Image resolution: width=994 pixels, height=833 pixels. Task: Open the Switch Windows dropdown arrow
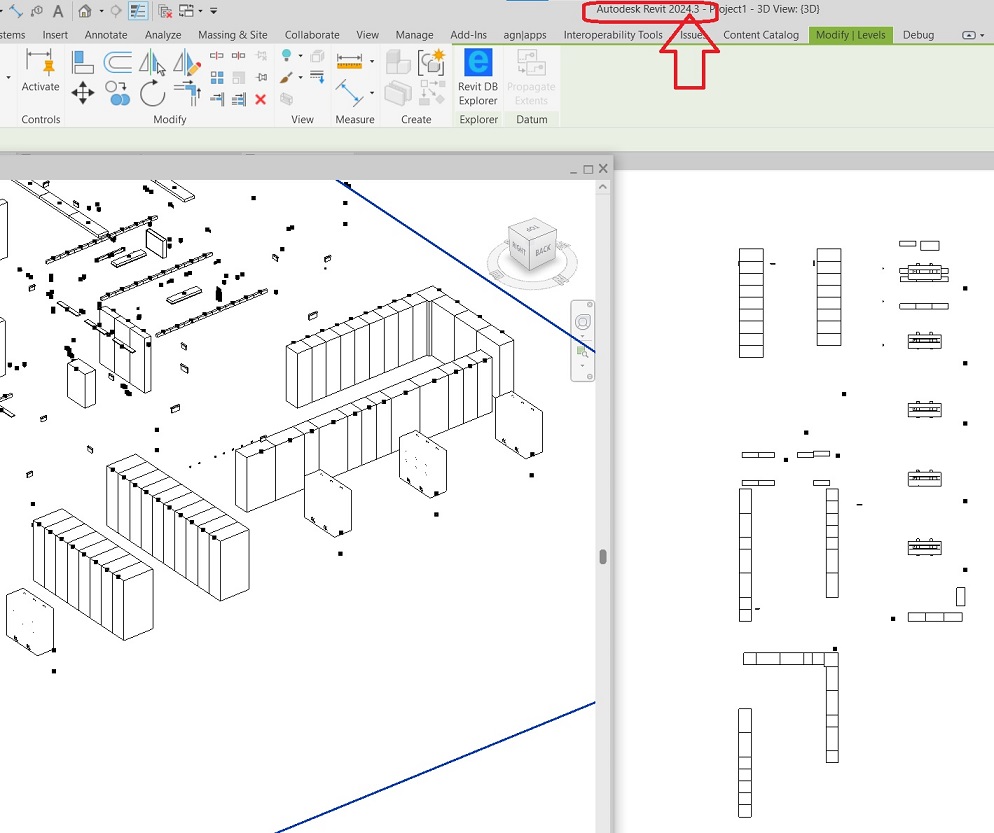point(200,11)
